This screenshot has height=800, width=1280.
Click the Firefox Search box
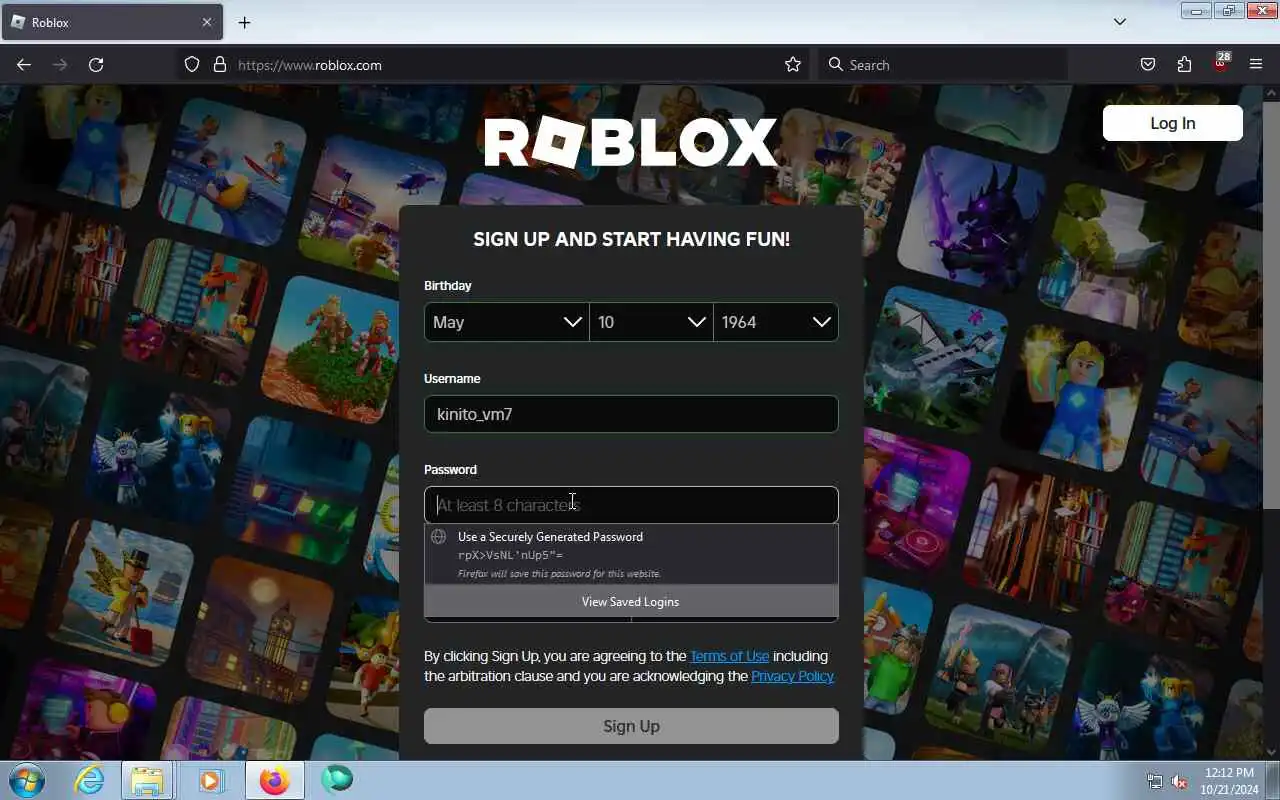(x=942, y=65)
